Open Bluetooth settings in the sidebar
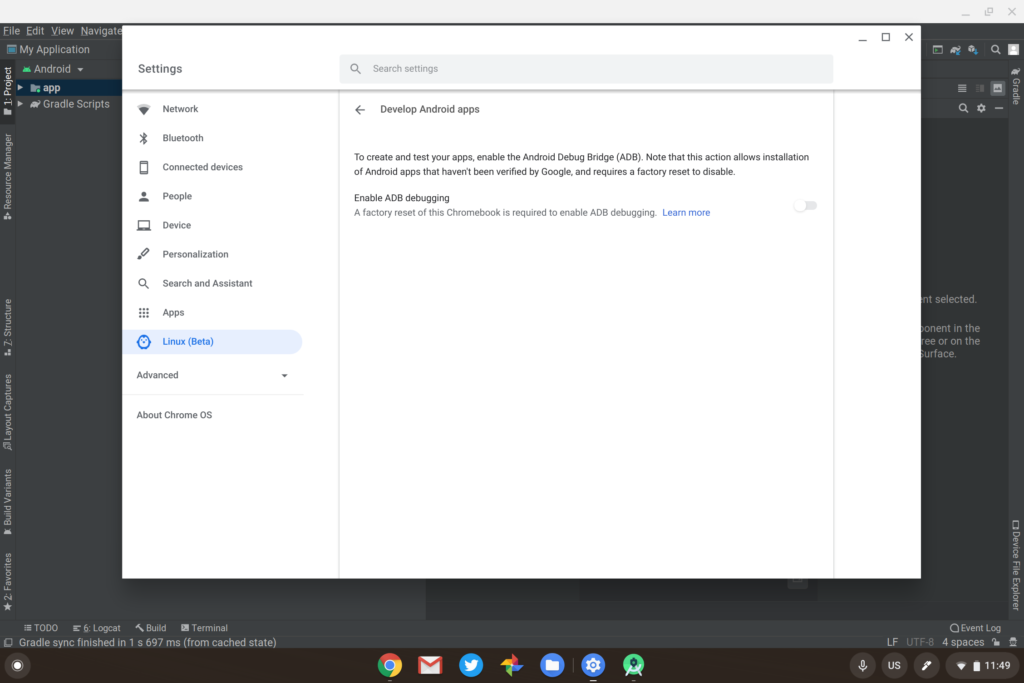Image resolution: width=1024 pixels, height=683 pixels. (x=182, y=138)
